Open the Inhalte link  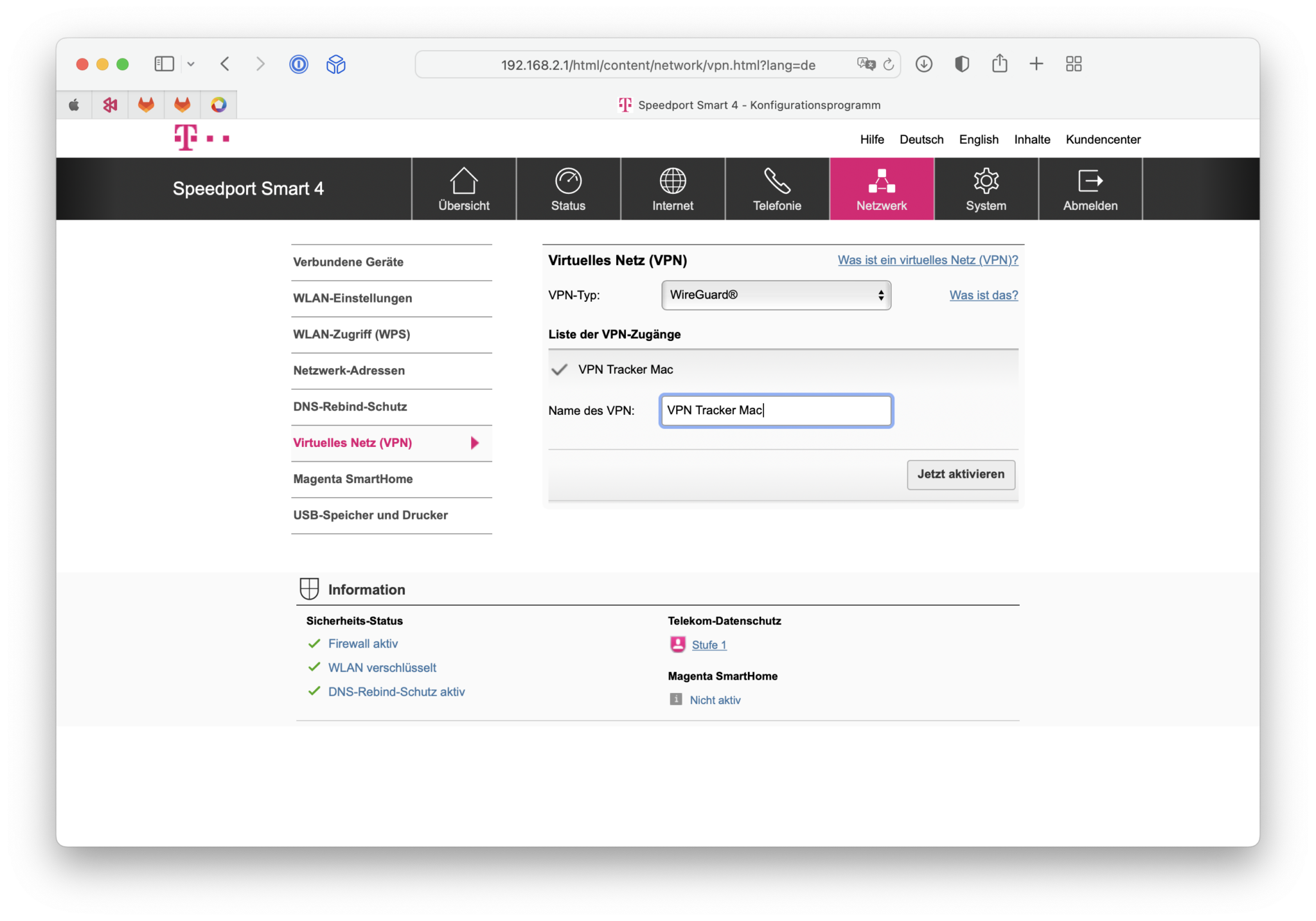1032,139
